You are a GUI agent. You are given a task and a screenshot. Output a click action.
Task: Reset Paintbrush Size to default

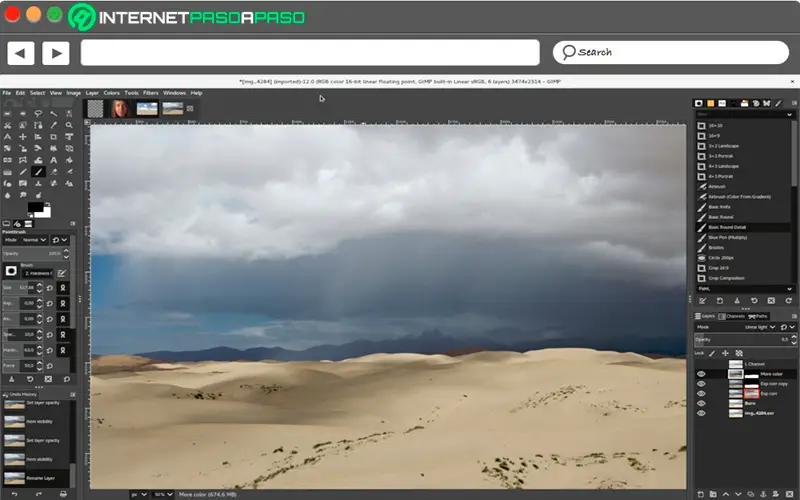point(49,288)
